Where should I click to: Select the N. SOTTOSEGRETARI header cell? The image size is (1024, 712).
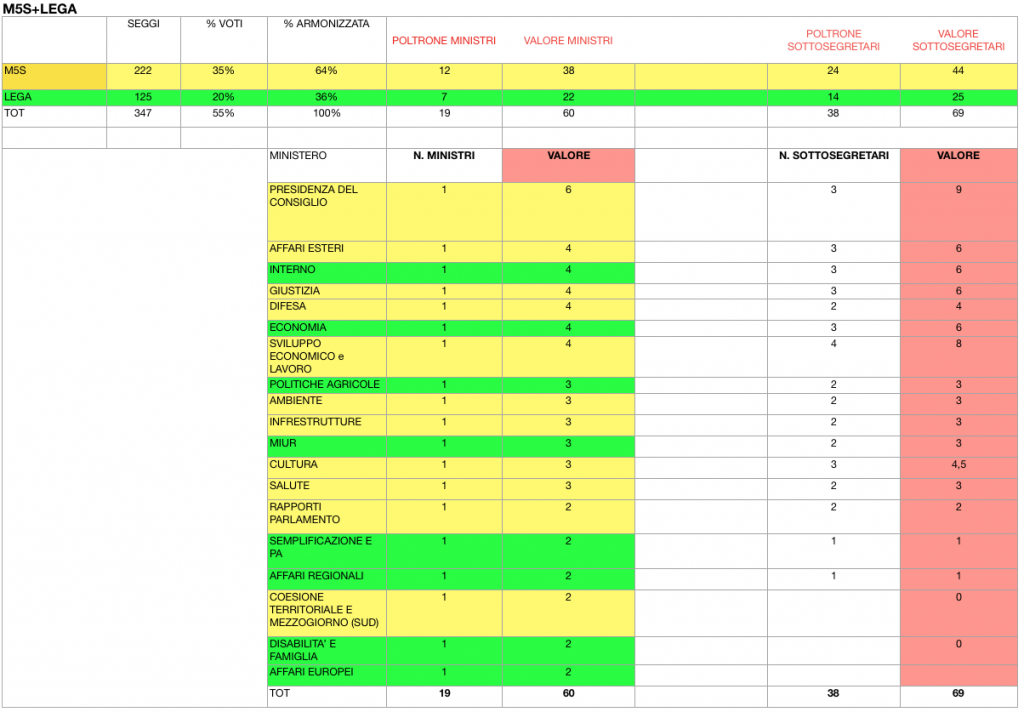pyautogui.click(x=833, y=156)
